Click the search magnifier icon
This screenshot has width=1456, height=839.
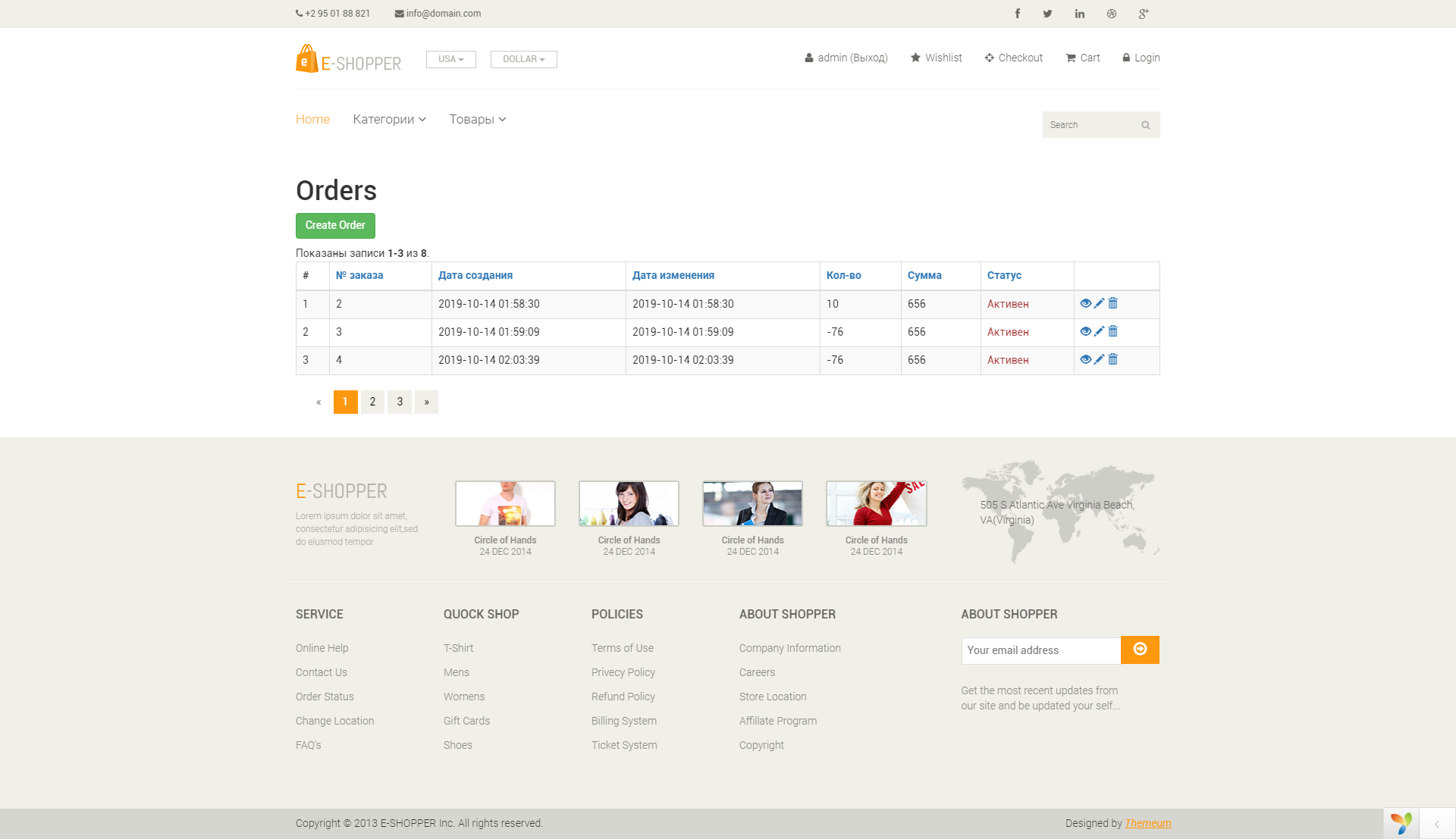pyautogui.click(x=1146, y=125)
